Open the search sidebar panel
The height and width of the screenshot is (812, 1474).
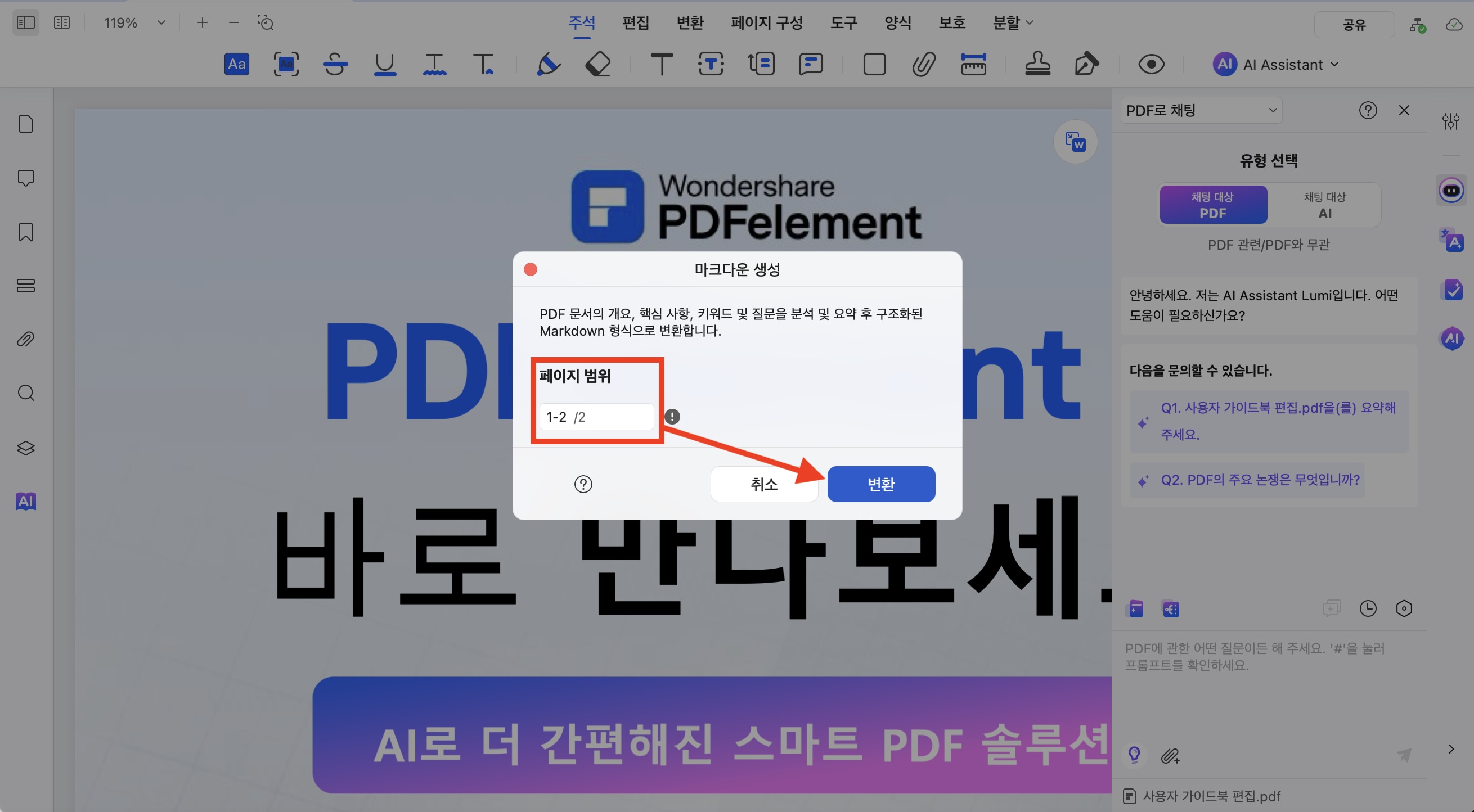(x=26, y=393)
